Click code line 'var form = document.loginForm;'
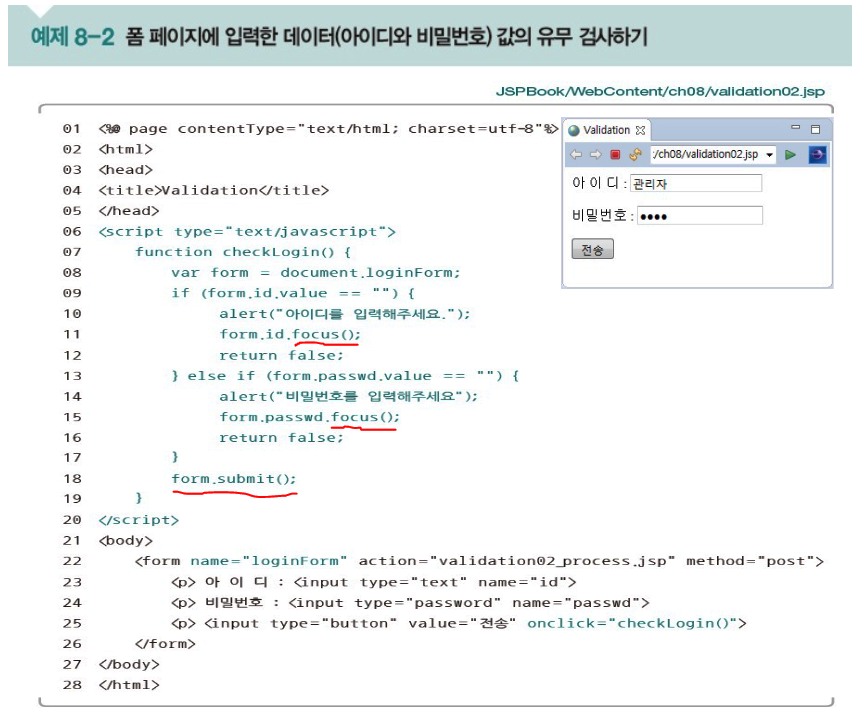This screenshot has height=720, width=852. [316, 273]
